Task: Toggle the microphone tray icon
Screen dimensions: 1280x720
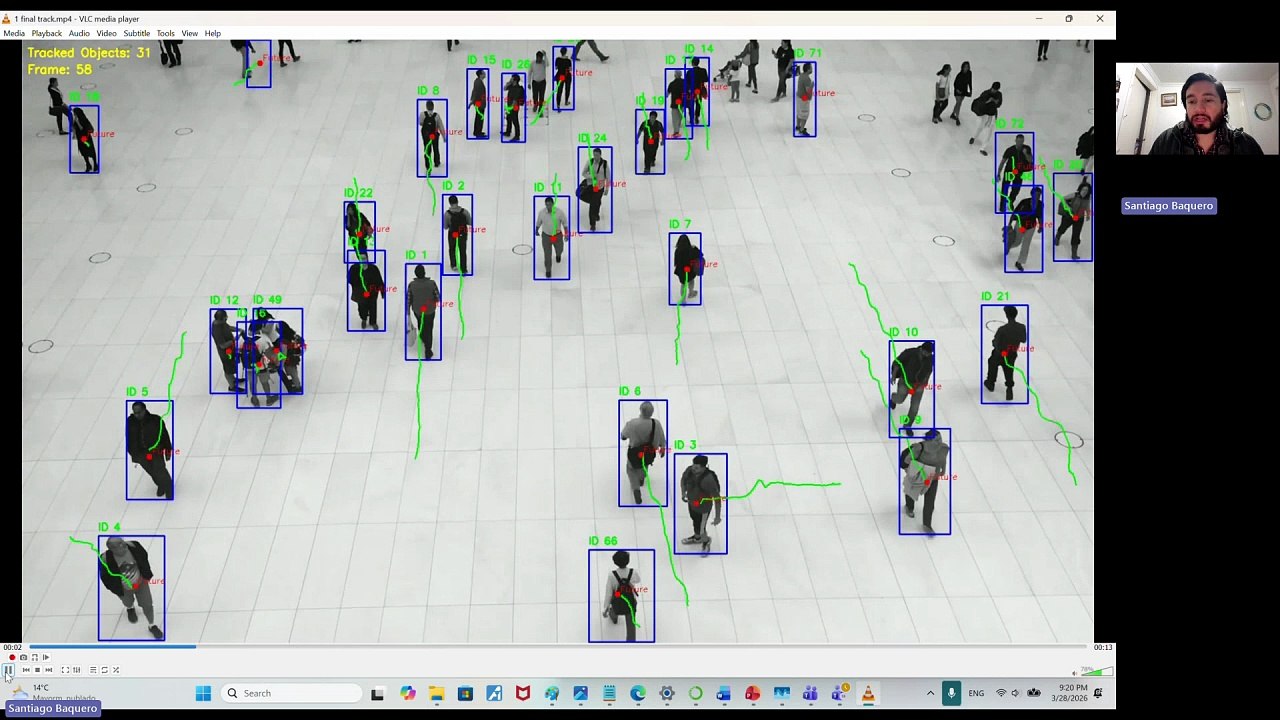Action: point(951,693)
